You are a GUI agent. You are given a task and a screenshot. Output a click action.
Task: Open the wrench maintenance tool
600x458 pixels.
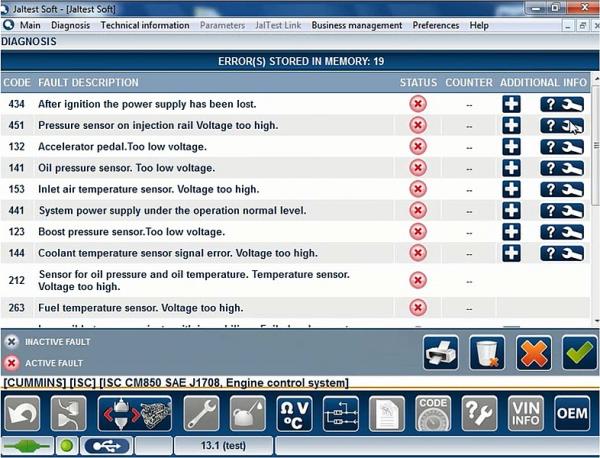click(x=201, y=414)
